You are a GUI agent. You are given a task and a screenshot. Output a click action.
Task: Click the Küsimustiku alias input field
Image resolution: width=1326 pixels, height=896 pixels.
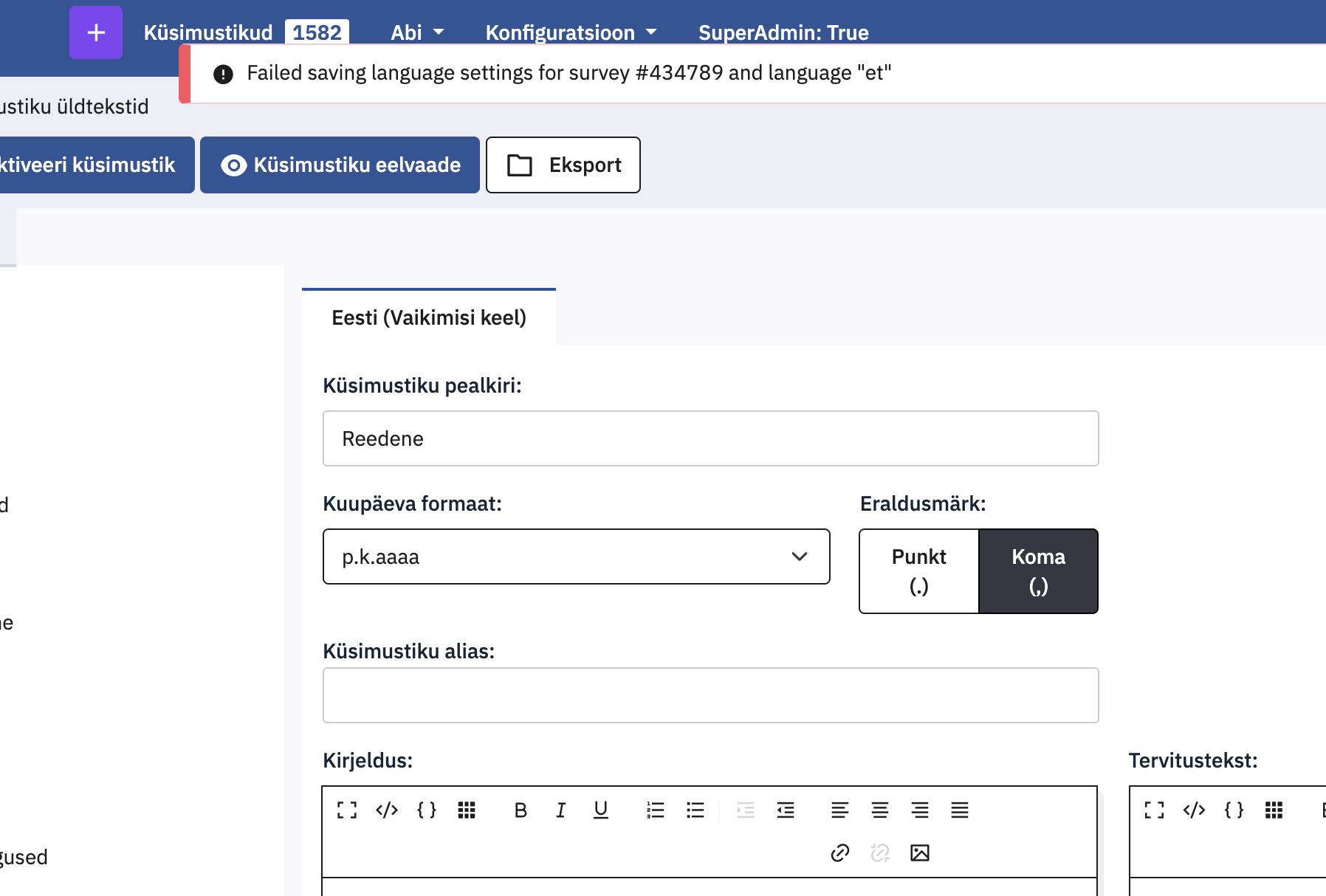pyautogui.click(x=710, y=695)
